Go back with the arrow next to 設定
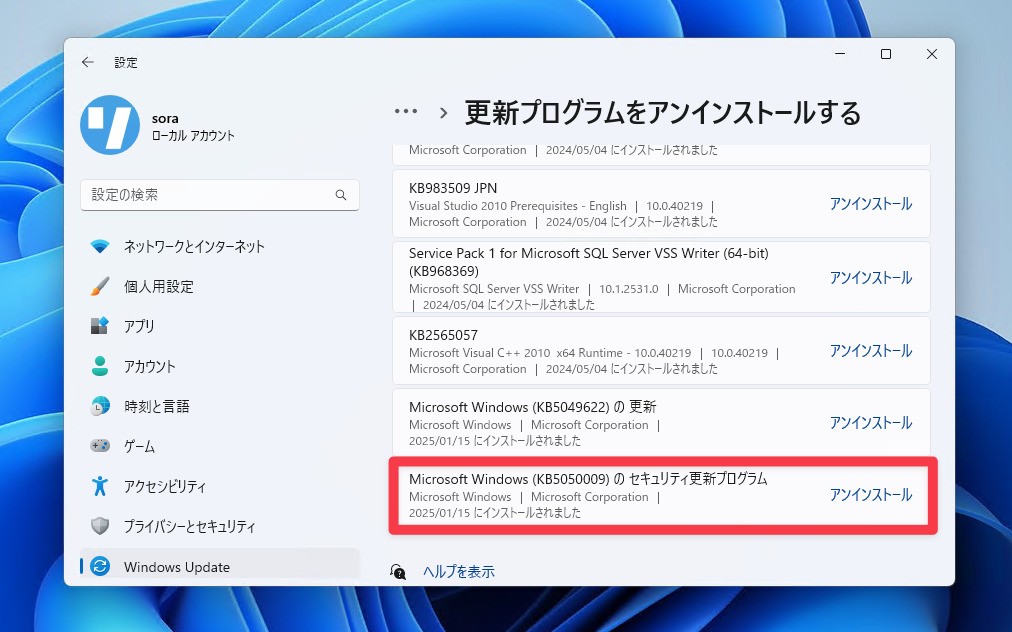Image resolution: width=1012 pixels, height=632 pixels. click(x=88, y=62)
